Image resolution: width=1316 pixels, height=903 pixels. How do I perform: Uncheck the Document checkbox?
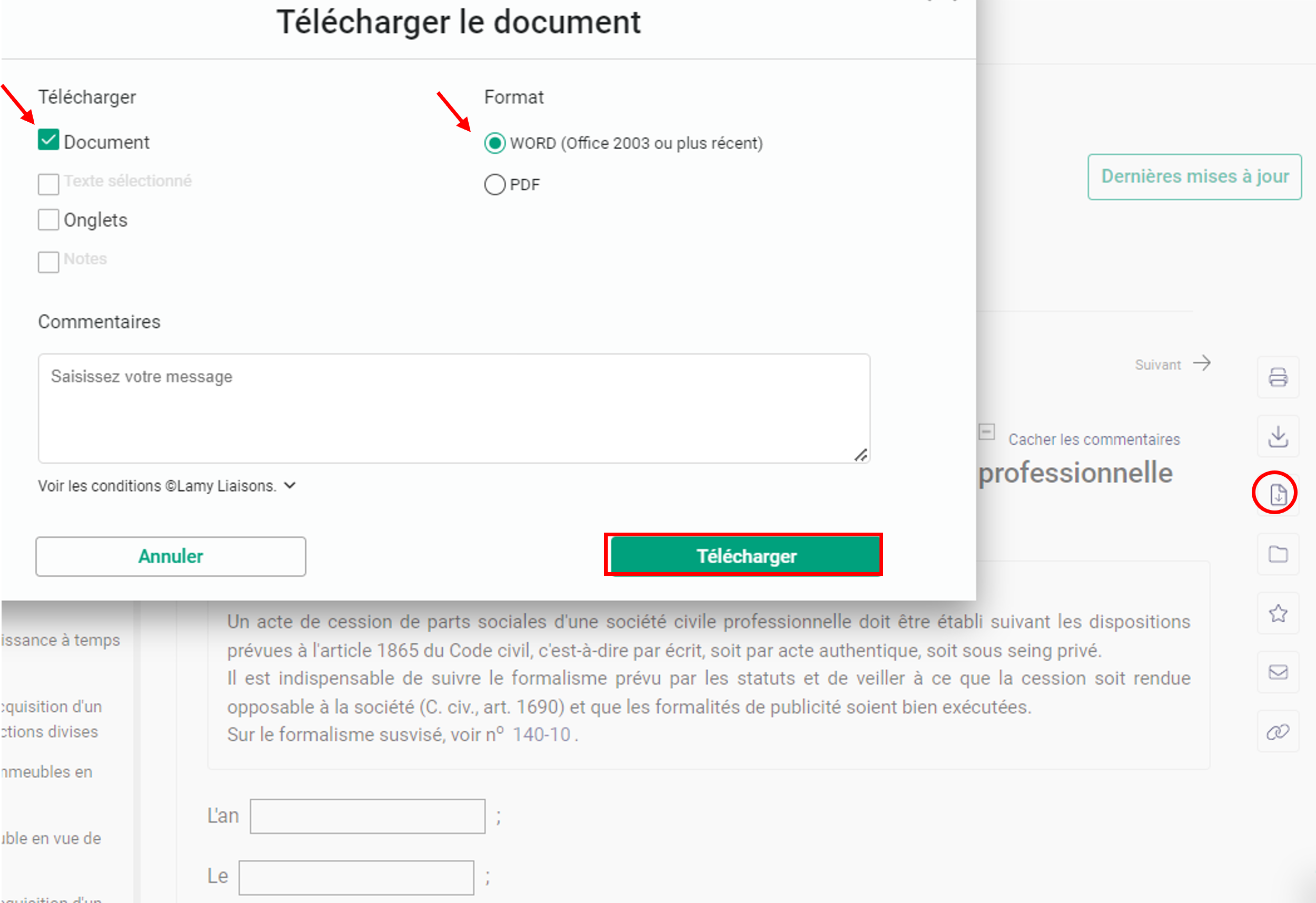pyautogui.click(x=48, y=140)
